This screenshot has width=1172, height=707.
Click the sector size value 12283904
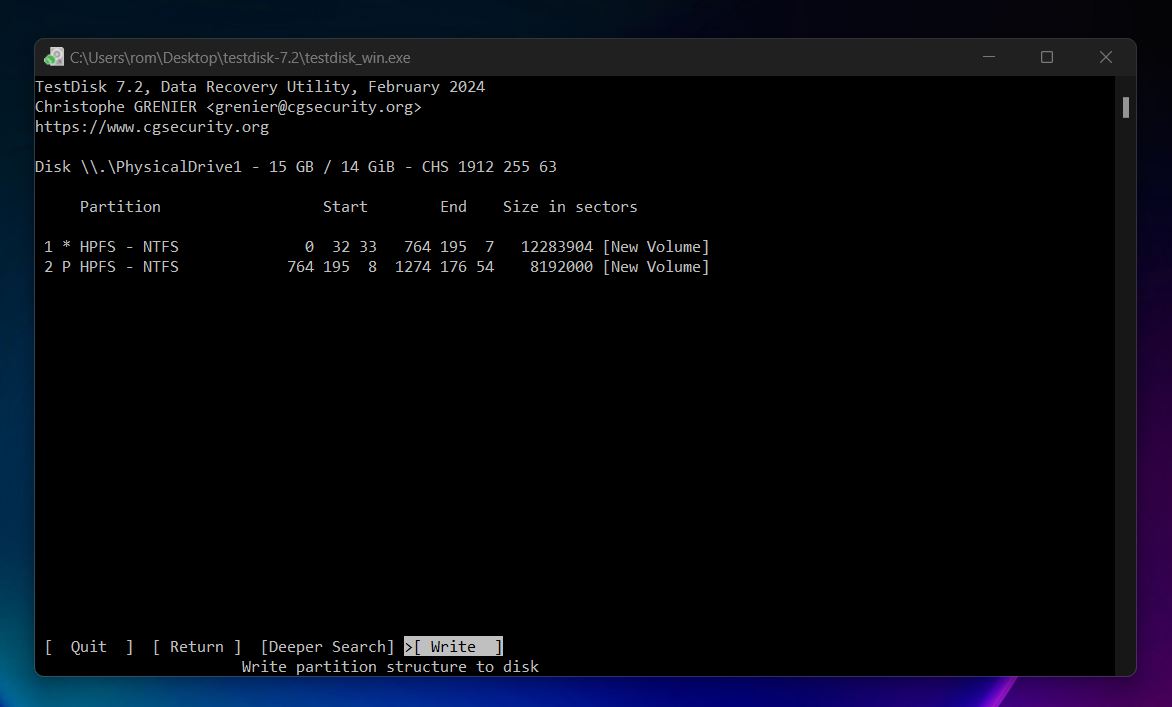pyautogui.click(x=557, y=247)
